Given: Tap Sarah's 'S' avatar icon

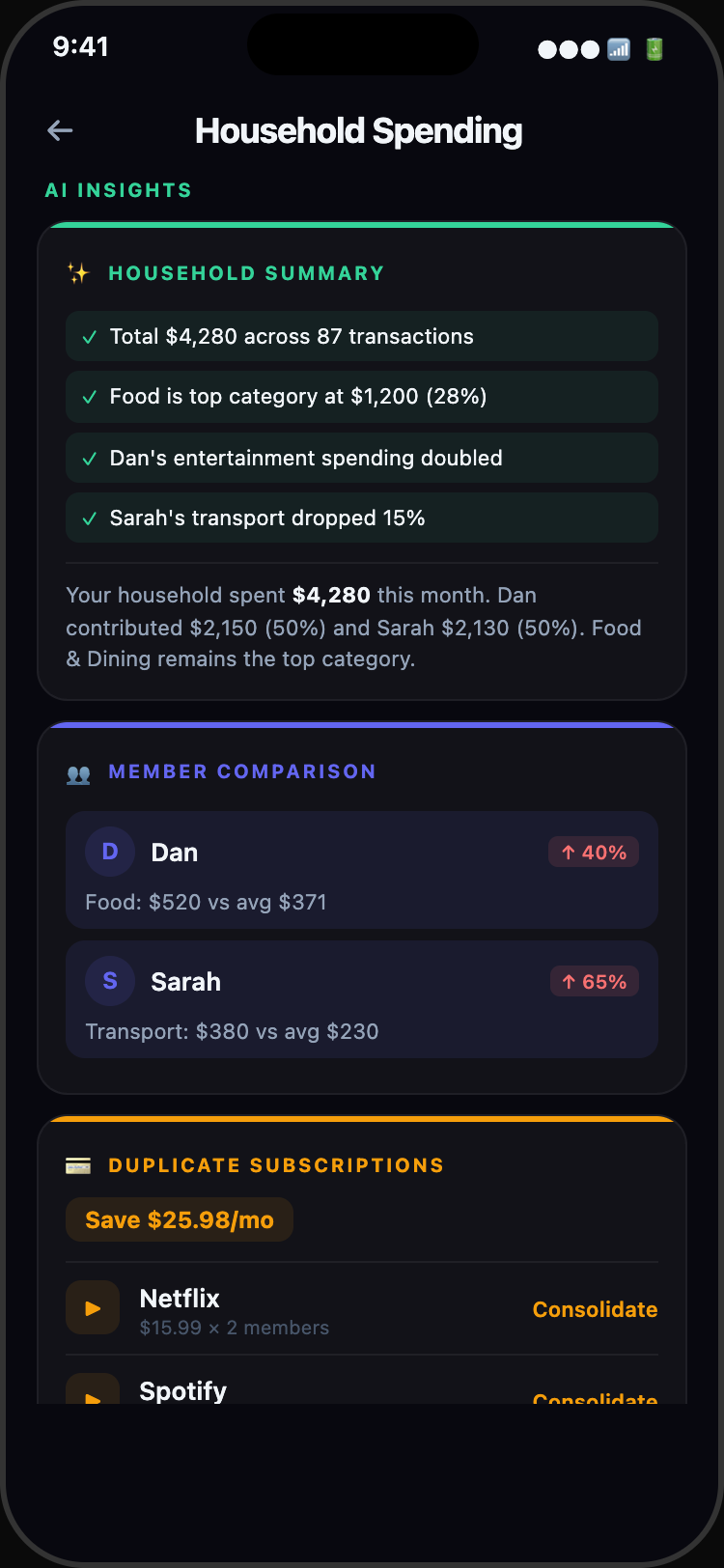Looking at the screenshot, I should [110, 981].
